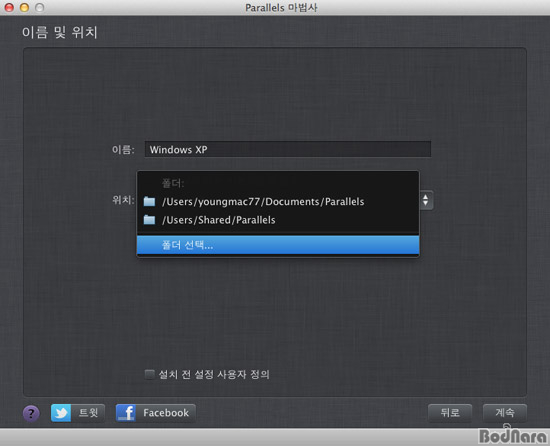
Task: Click the 위치 dropdown stepper arrows
Action: [426, 200]
